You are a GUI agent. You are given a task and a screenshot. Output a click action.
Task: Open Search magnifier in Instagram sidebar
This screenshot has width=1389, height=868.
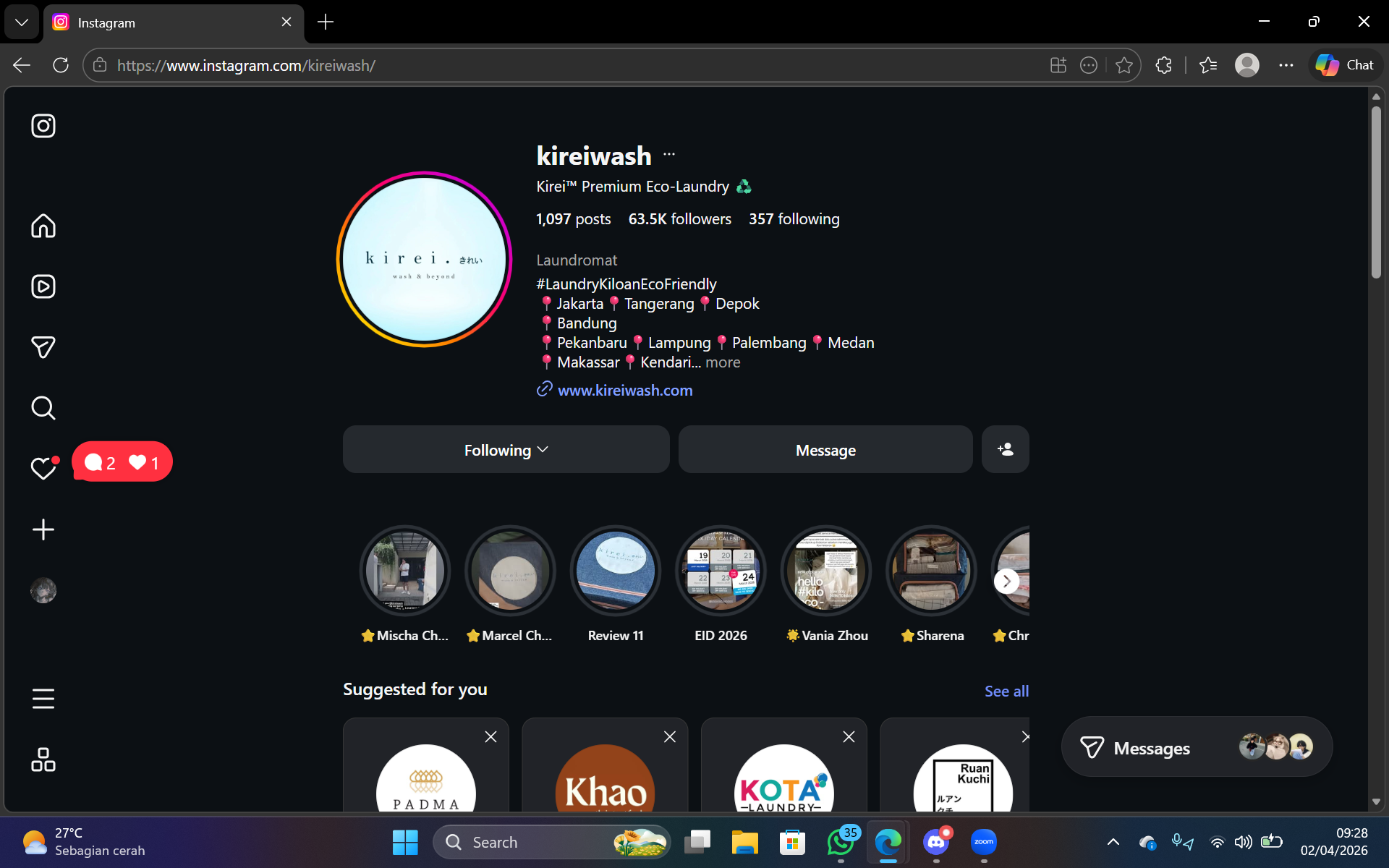coord(43,408)
